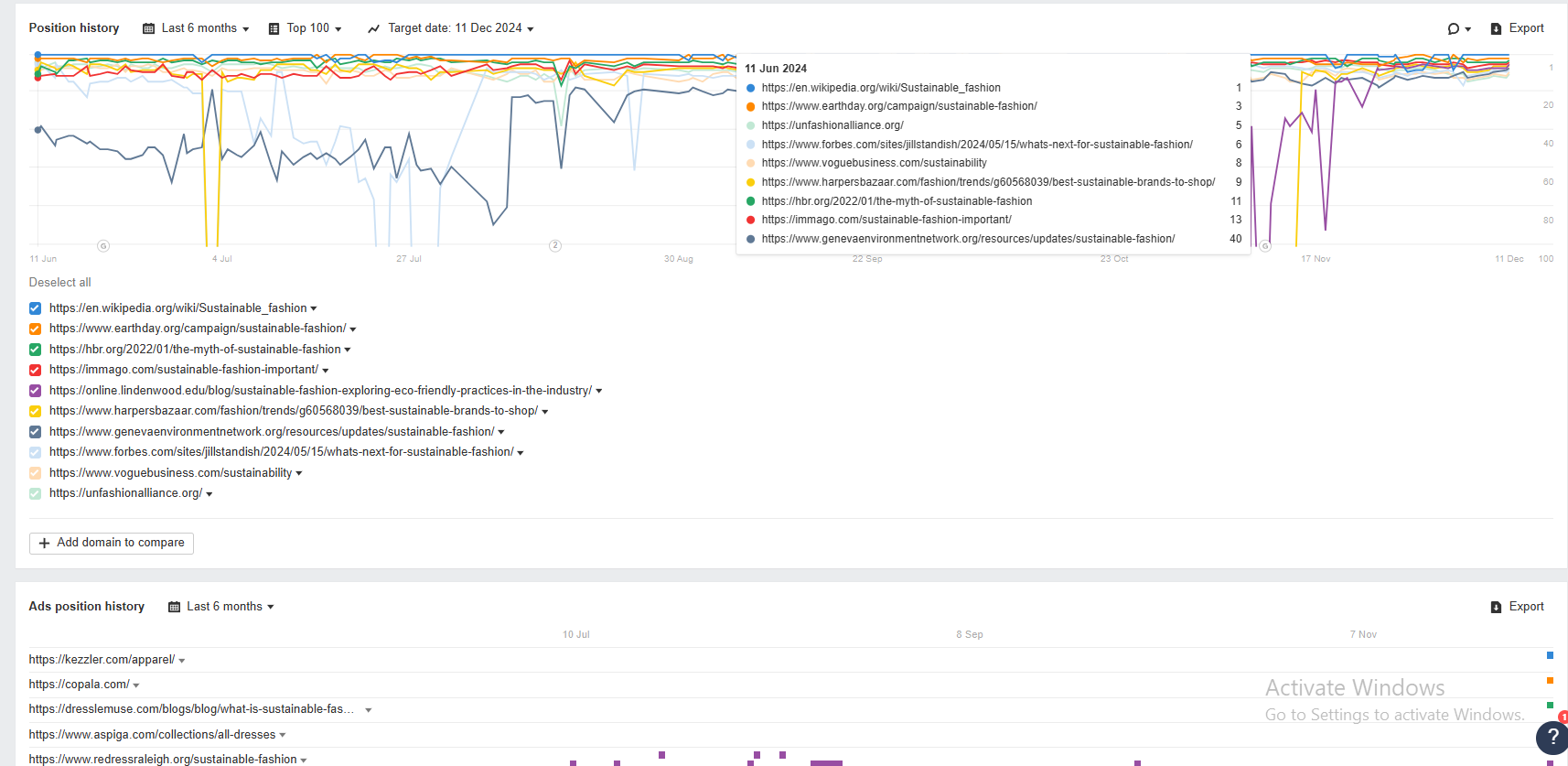Click Add domain to compare button
Viewport: 1568px width, 766px height.
[112, 543]
